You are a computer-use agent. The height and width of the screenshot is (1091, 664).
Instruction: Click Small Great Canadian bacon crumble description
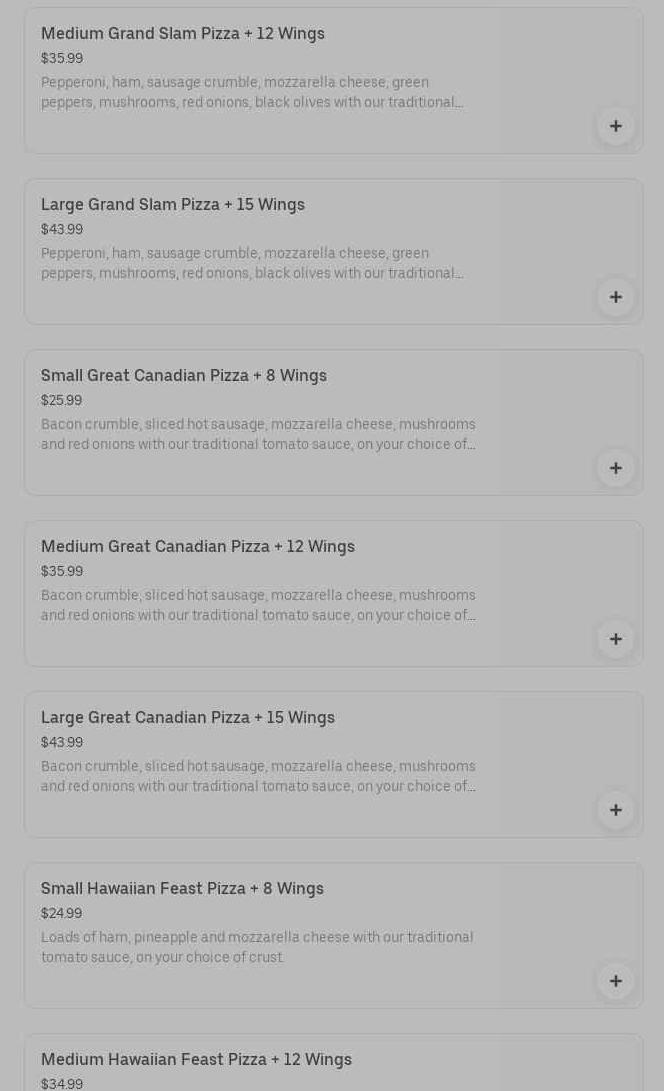[x=258, y=435]
